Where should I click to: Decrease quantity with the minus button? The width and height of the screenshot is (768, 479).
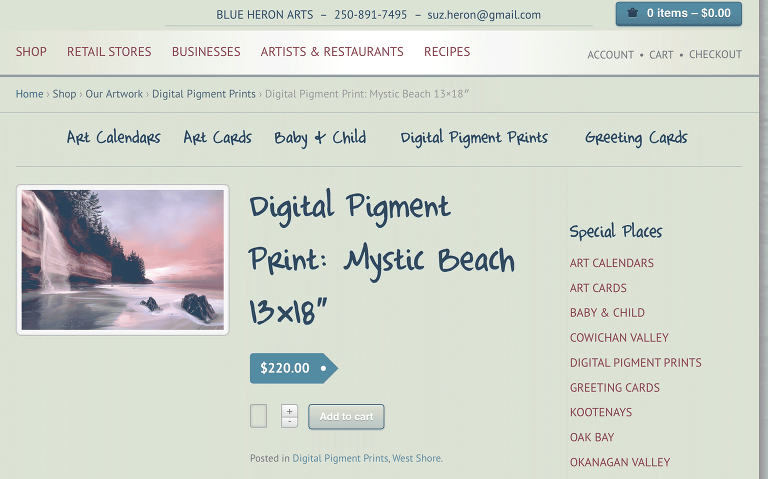289,422
